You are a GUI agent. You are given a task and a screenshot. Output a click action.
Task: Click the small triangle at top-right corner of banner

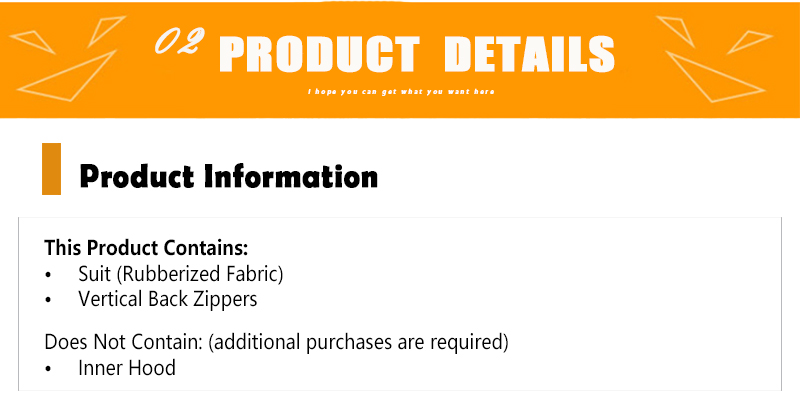pos(749,42)
